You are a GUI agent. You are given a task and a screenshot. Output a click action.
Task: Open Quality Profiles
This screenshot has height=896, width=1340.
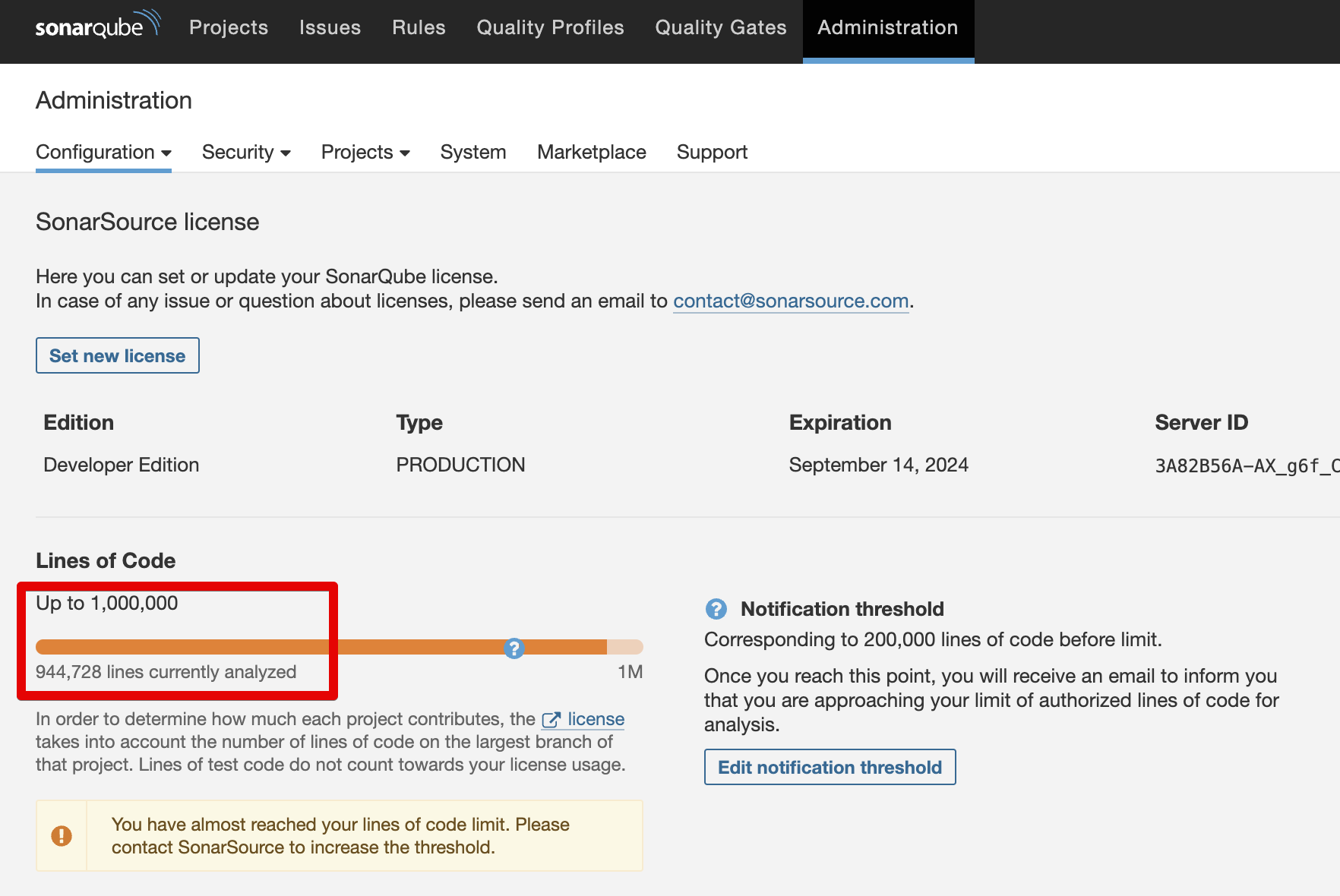tap(550, 27)
